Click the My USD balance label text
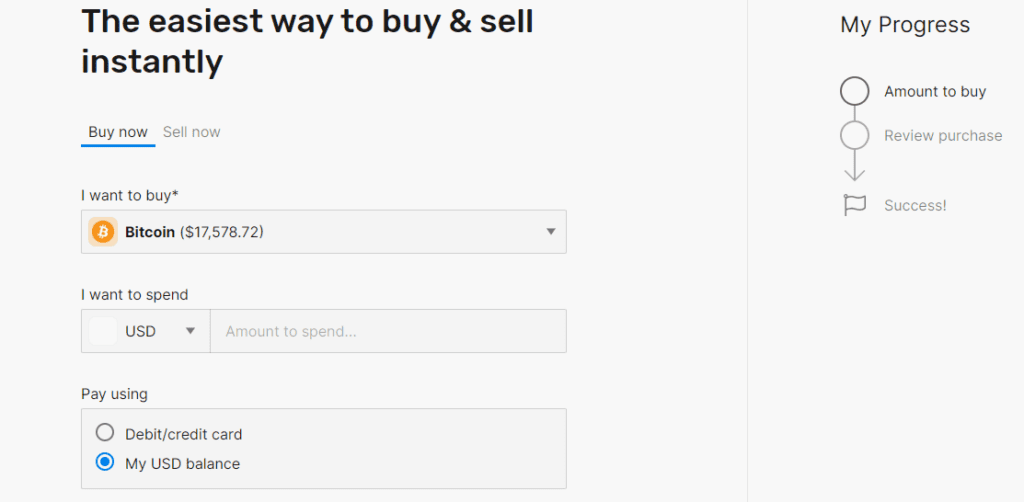The image size is (1024, 502). pos(182,463)
